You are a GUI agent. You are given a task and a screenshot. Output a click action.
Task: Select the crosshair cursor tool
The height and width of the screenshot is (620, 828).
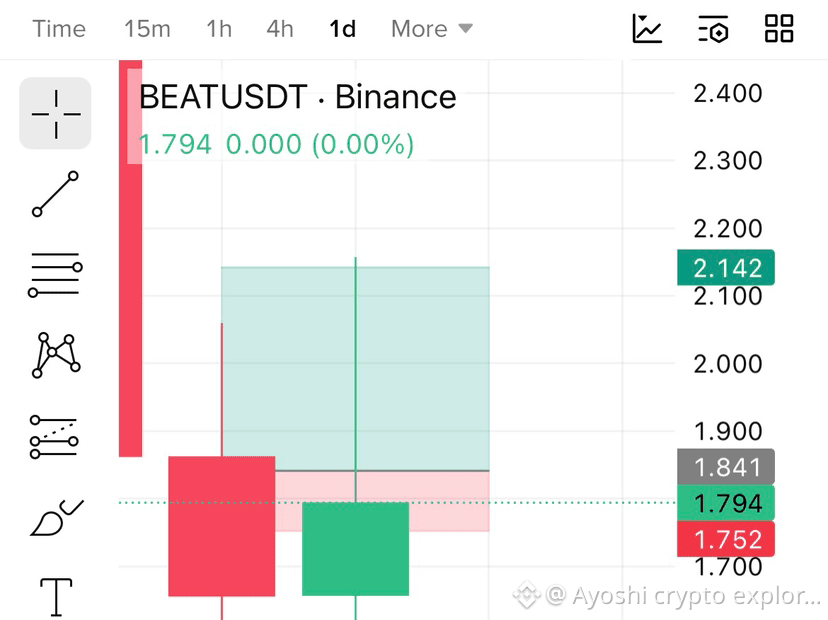pyautogui.click(x=55, y=114)
